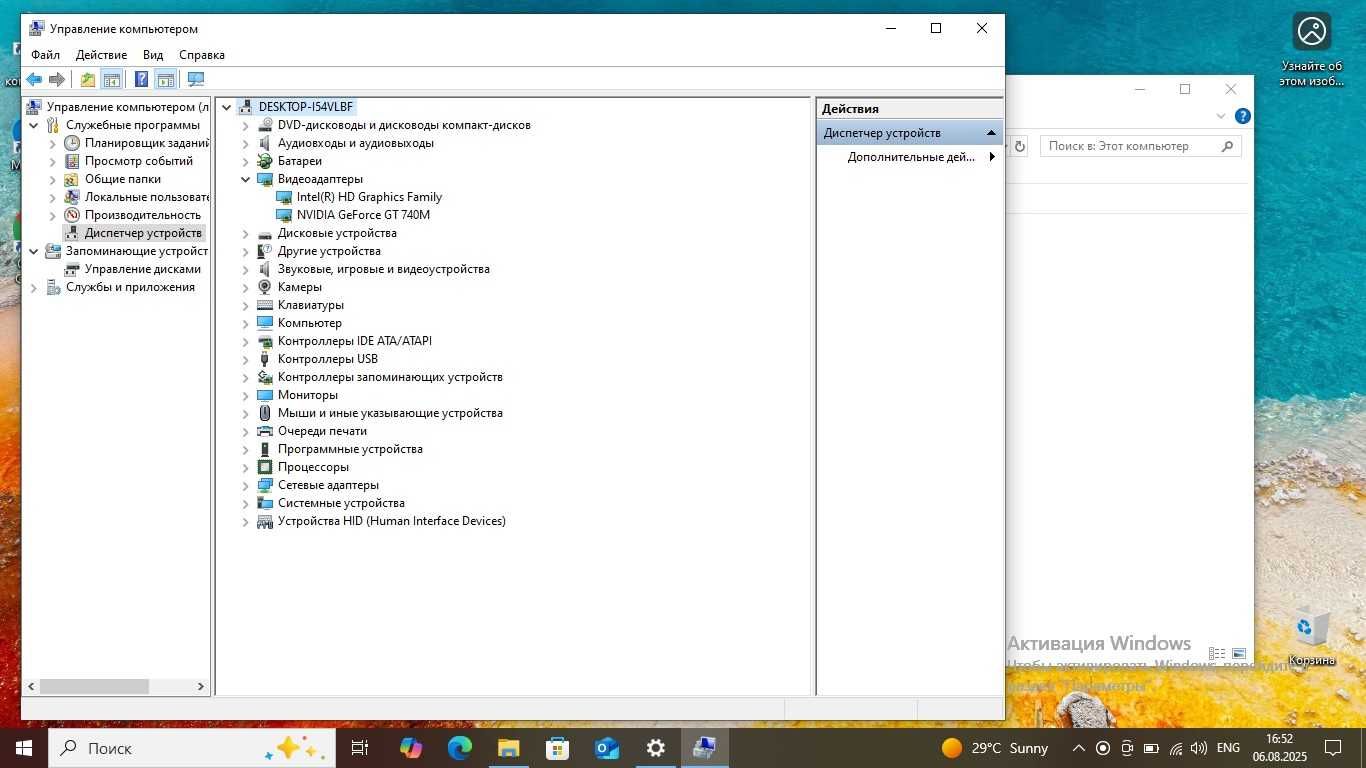Click the Мыши и иные указывающие устройства icon

(x=265, y=413)
